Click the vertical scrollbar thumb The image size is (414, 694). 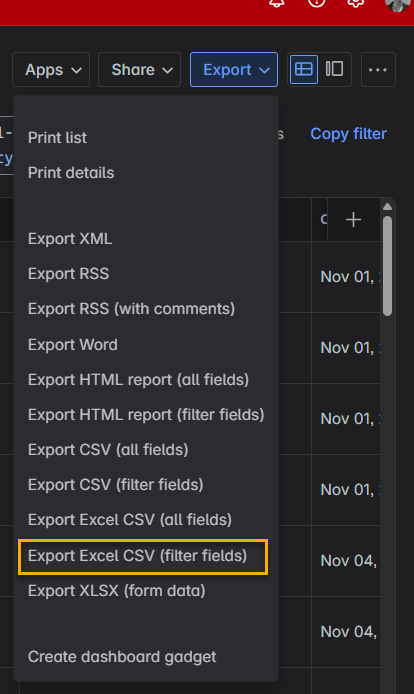pos(387,266)
